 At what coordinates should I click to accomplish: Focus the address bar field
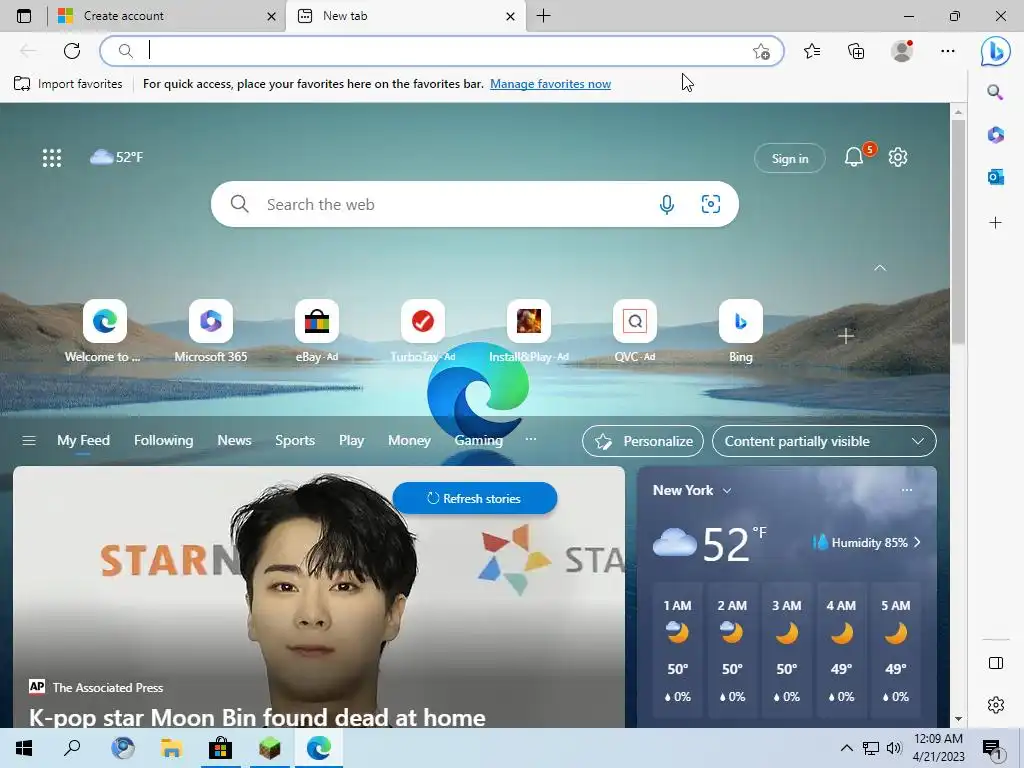tap(441, 51)
